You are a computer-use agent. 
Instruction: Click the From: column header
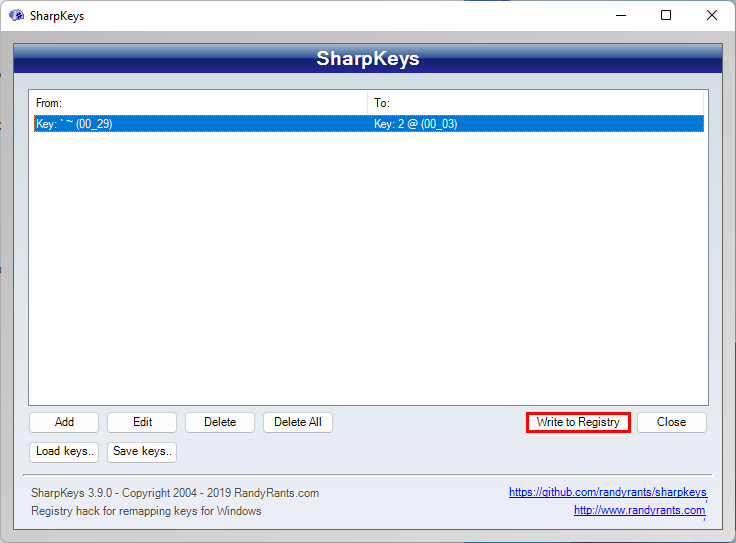(x=200, y=103)
